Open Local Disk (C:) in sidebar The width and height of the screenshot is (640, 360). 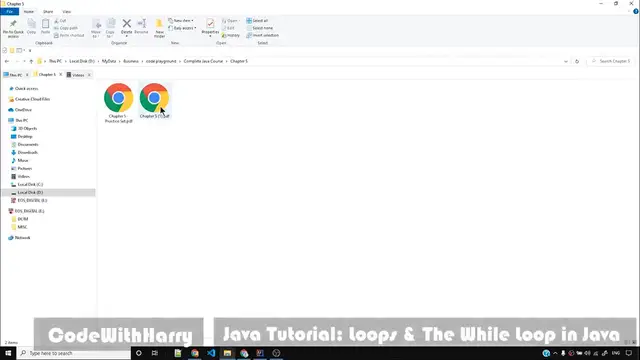tap(30, 184)
